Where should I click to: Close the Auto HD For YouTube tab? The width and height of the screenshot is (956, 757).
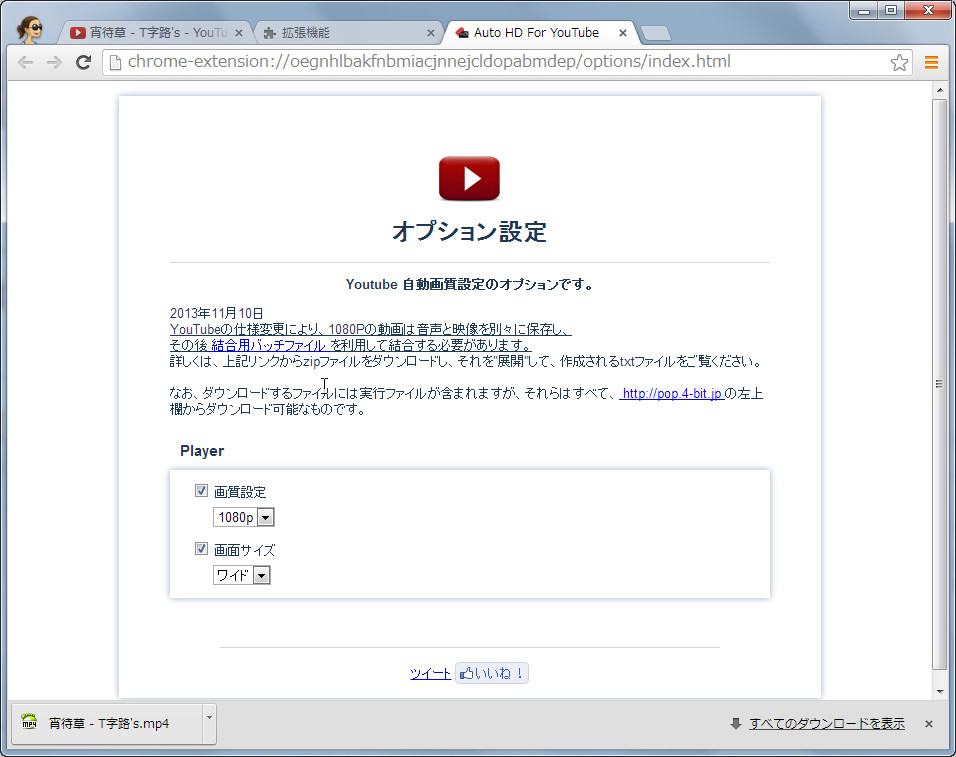click(x=622, y=33)
